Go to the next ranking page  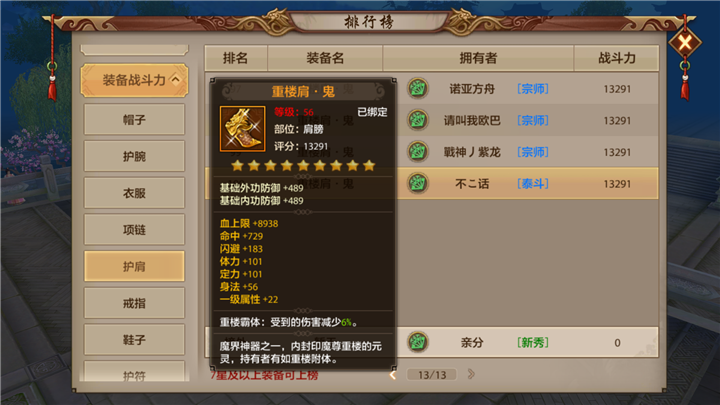click(471, 374)
